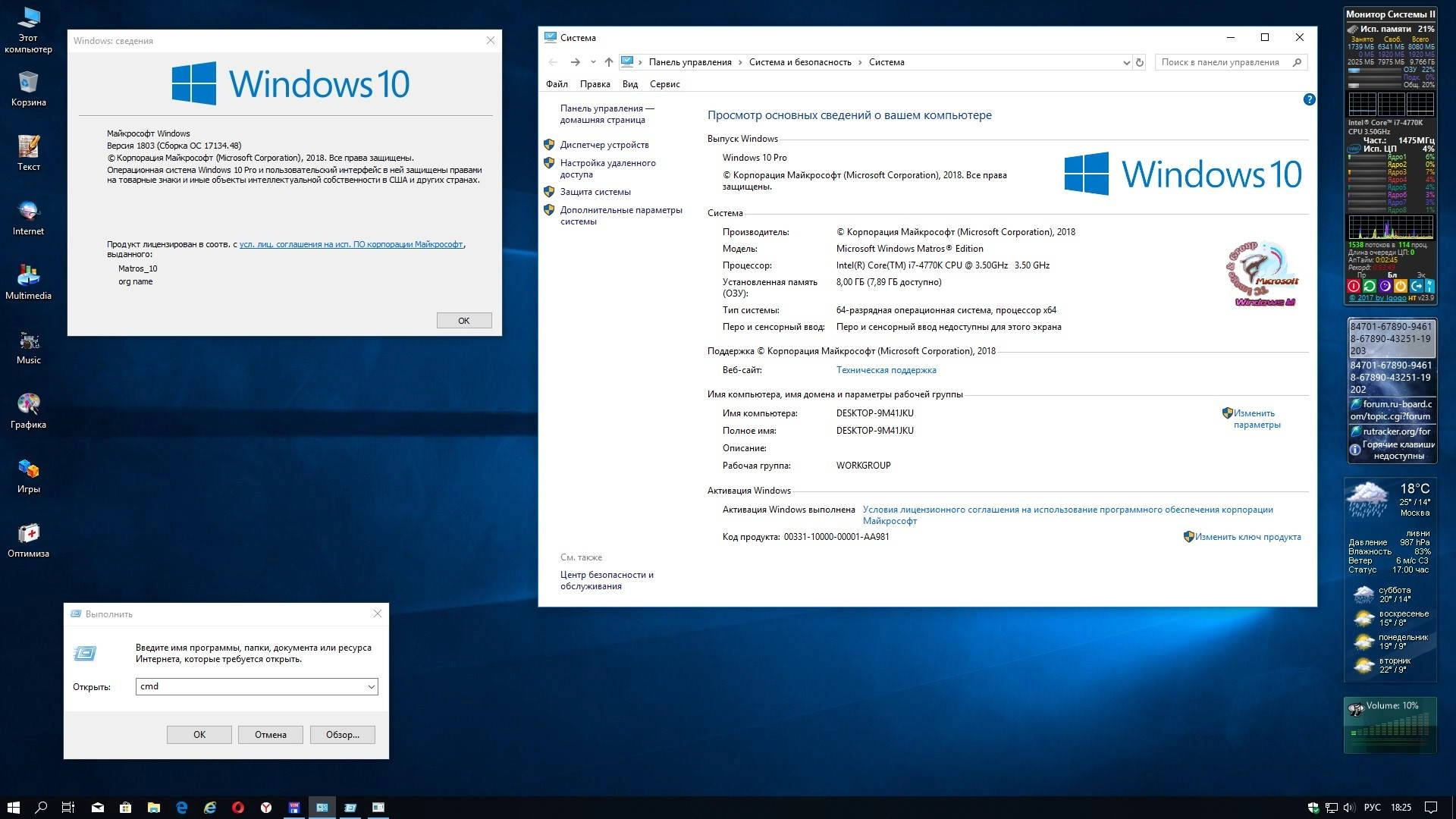Open Техническая поддержка website link
Viewport: 1456px width, 819px height.
pyautogui.click(x=886, y=370)
